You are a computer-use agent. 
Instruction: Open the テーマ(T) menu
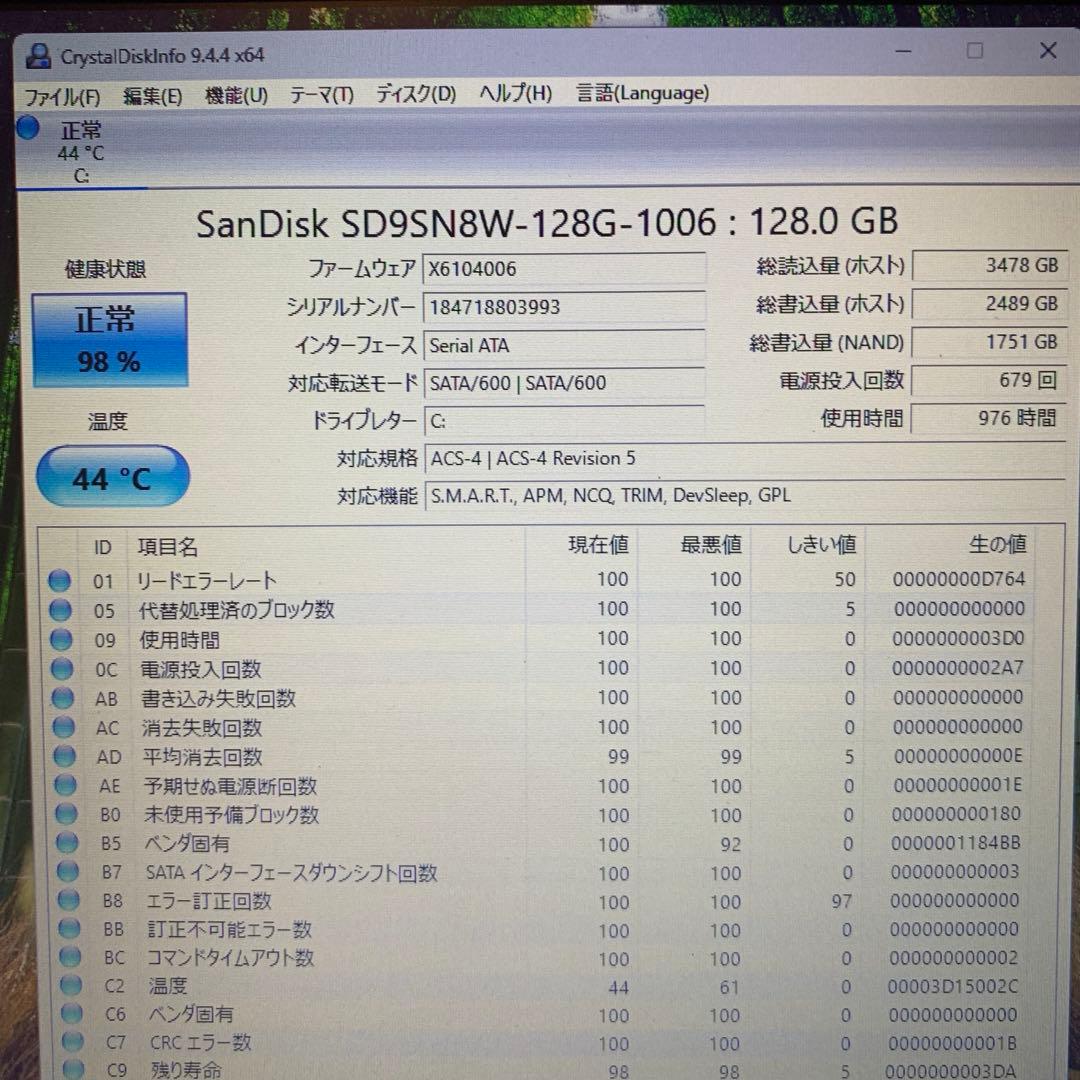coord(321,94)
